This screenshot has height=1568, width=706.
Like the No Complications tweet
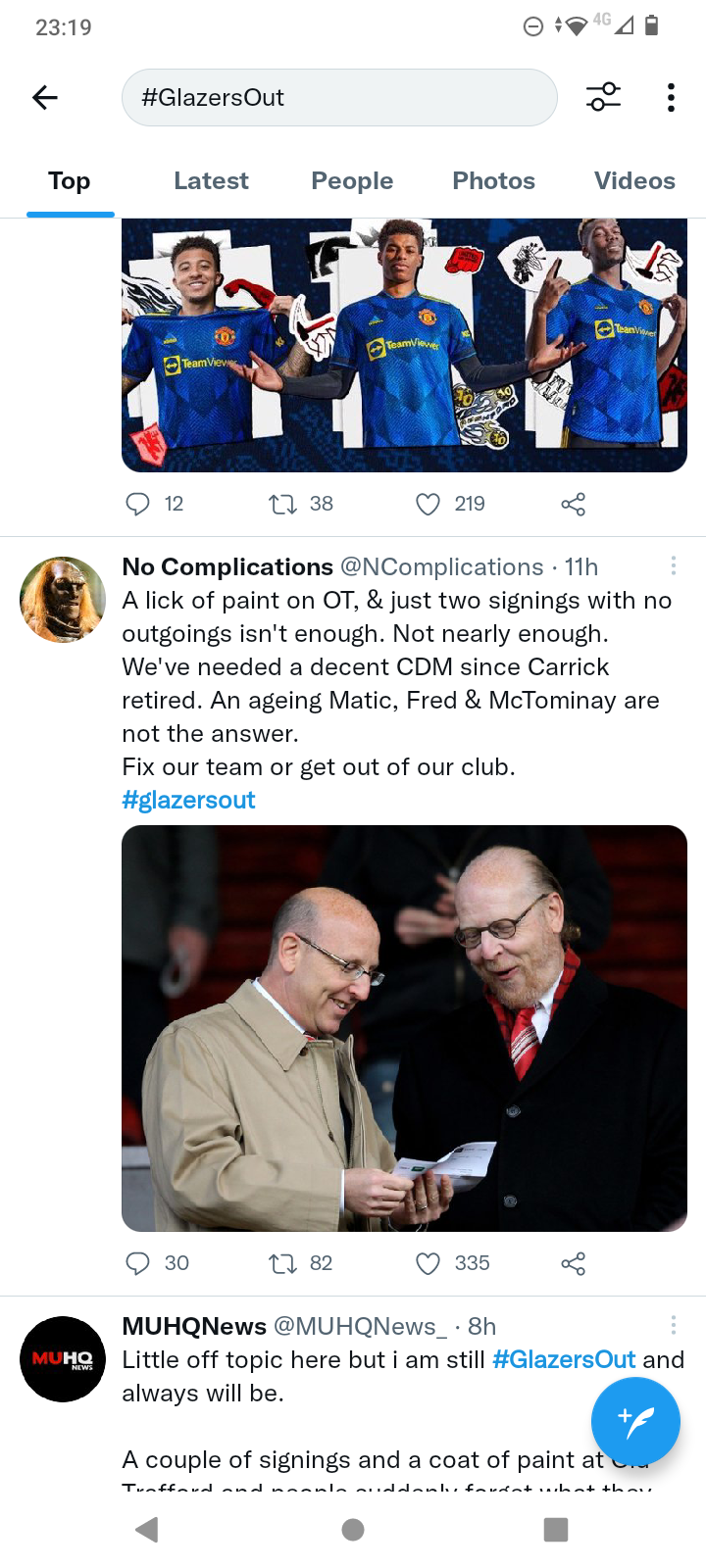pyautogui.click(x=429, y=1263)
